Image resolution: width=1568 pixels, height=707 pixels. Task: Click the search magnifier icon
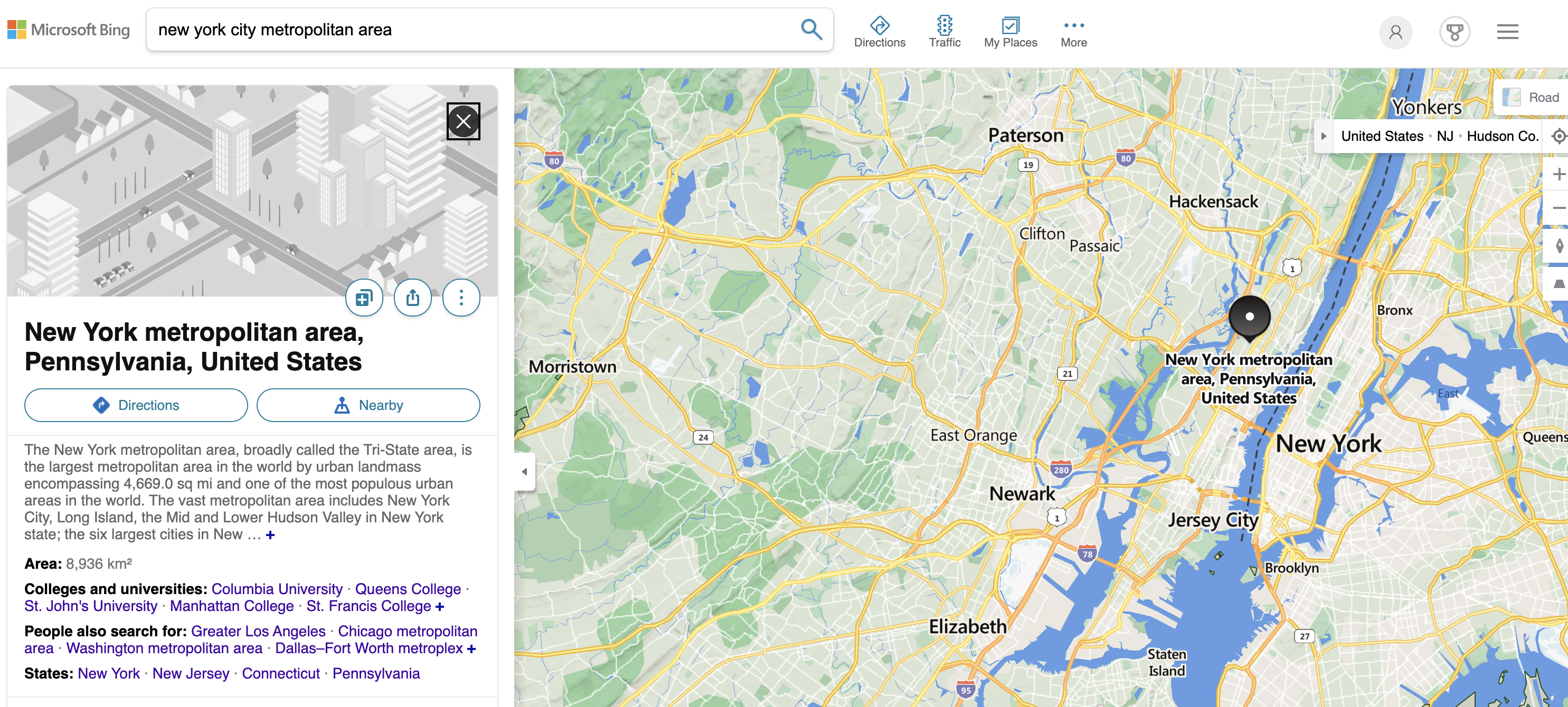coord(811,29)
